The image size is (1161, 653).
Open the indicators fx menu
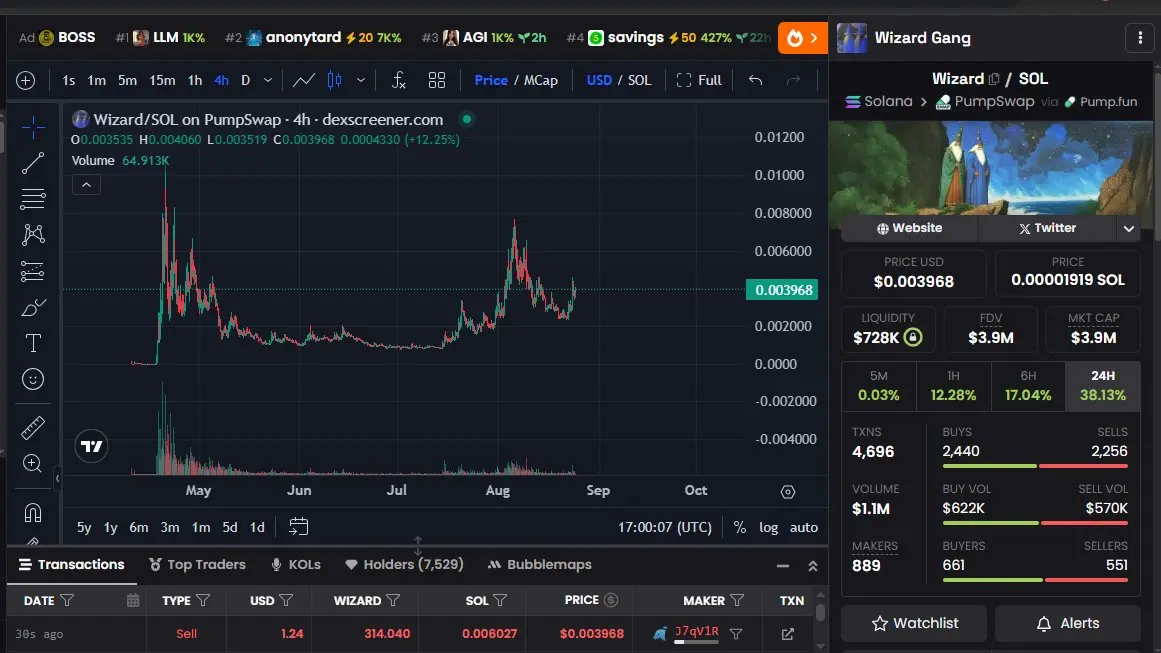[398, 80]
